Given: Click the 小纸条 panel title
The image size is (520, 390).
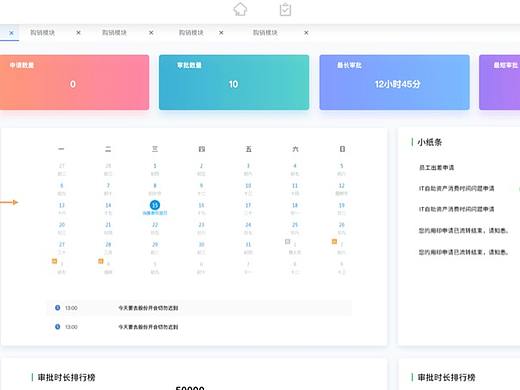Looking at the screenshot, I should 430,142.
